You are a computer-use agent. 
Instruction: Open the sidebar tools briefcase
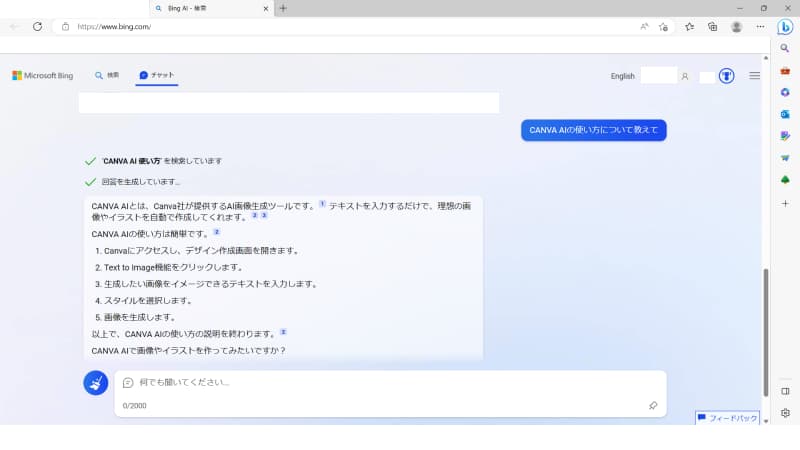pos(785,71)
